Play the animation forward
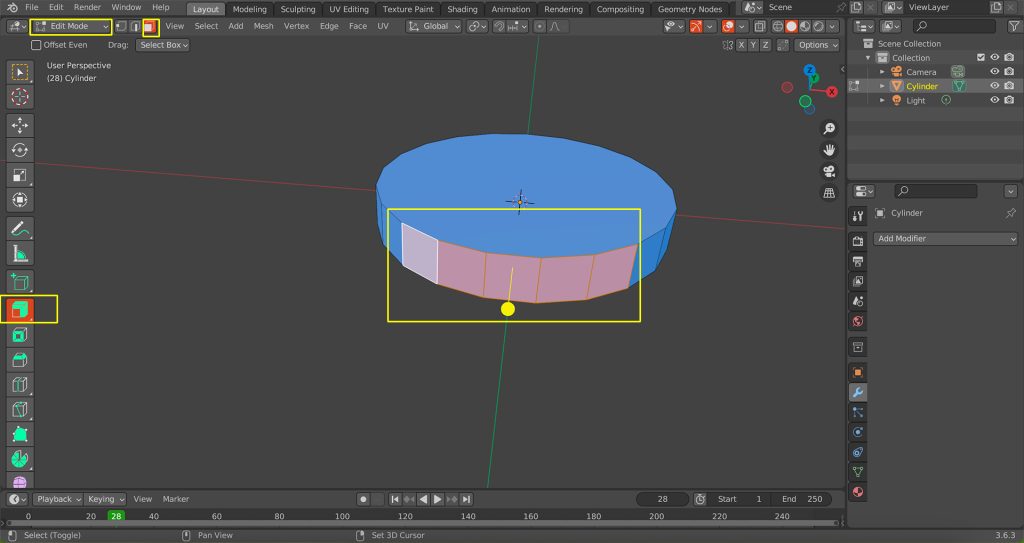This screenshot has width=1024, height=543. click(438, 499)
